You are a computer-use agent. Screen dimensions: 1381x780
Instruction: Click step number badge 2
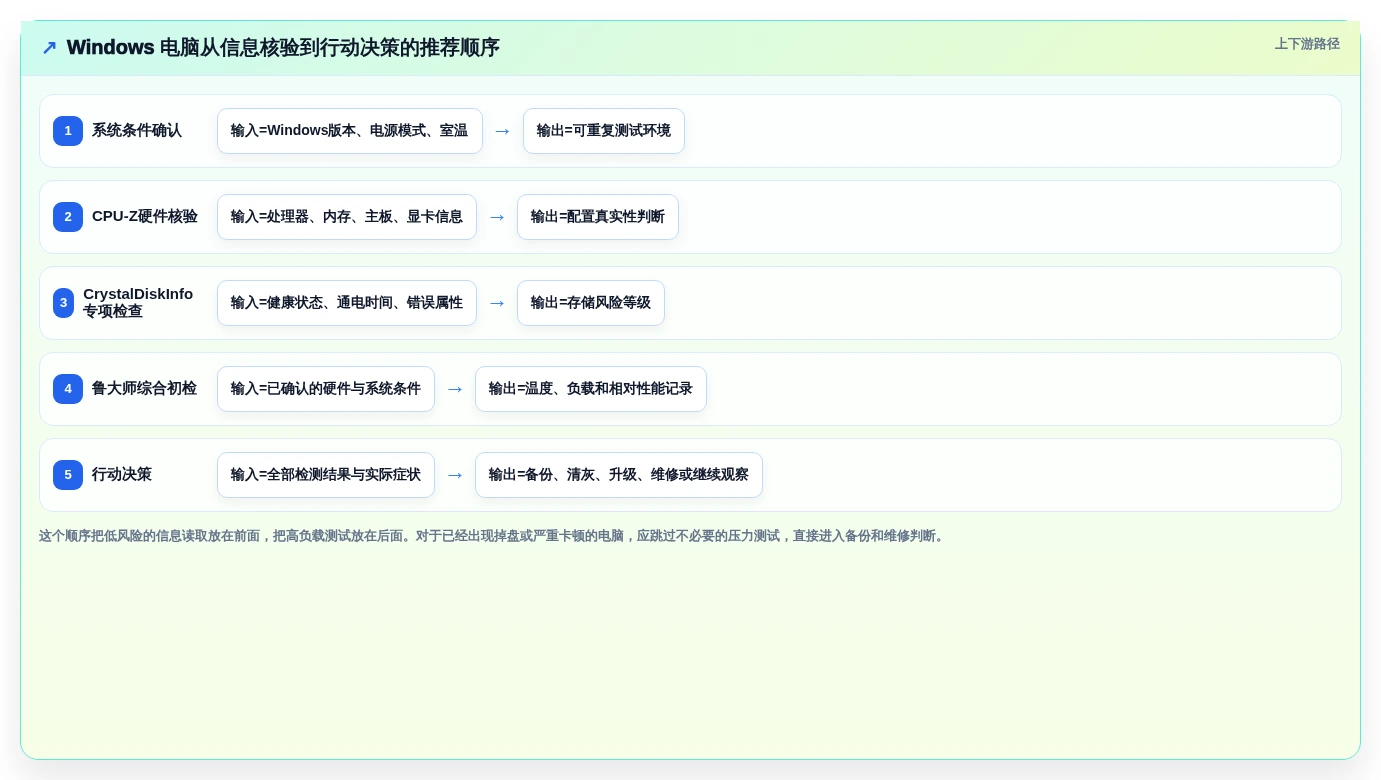coord(68,217)
